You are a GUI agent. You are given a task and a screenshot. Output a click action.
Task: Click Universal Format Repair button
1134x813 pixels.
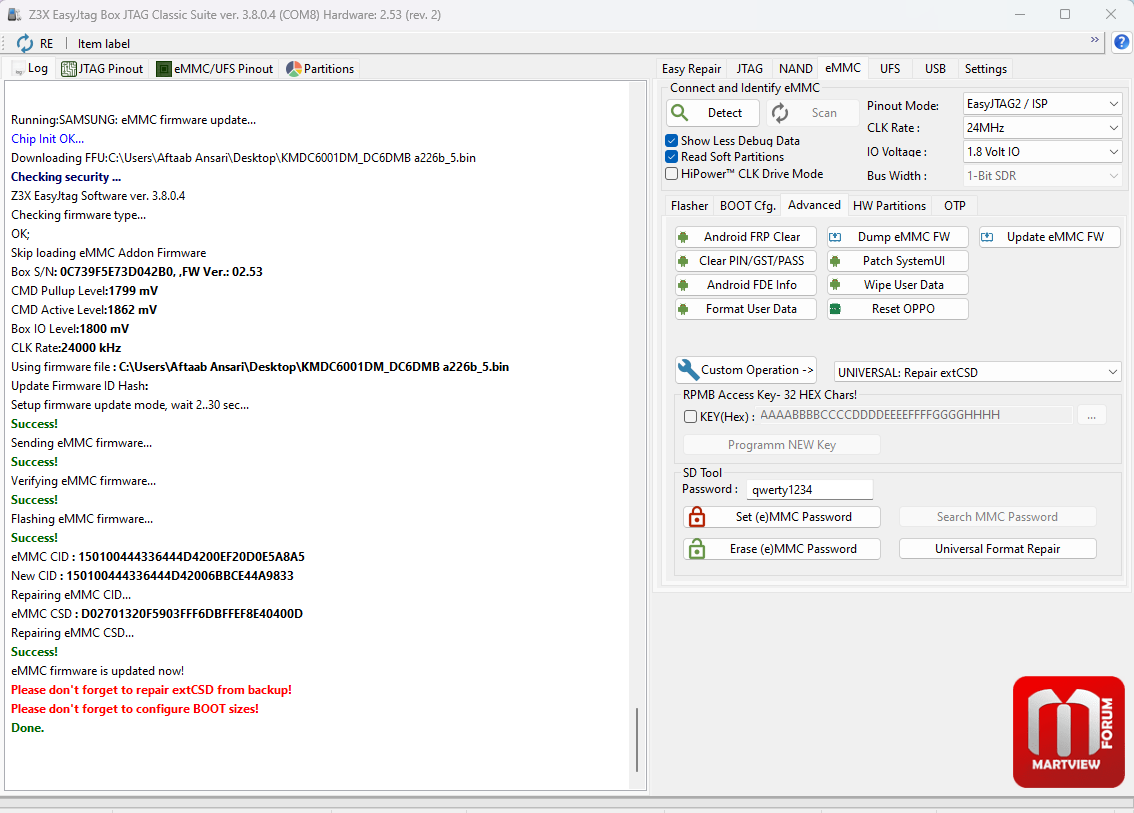[x=997, y=549]
